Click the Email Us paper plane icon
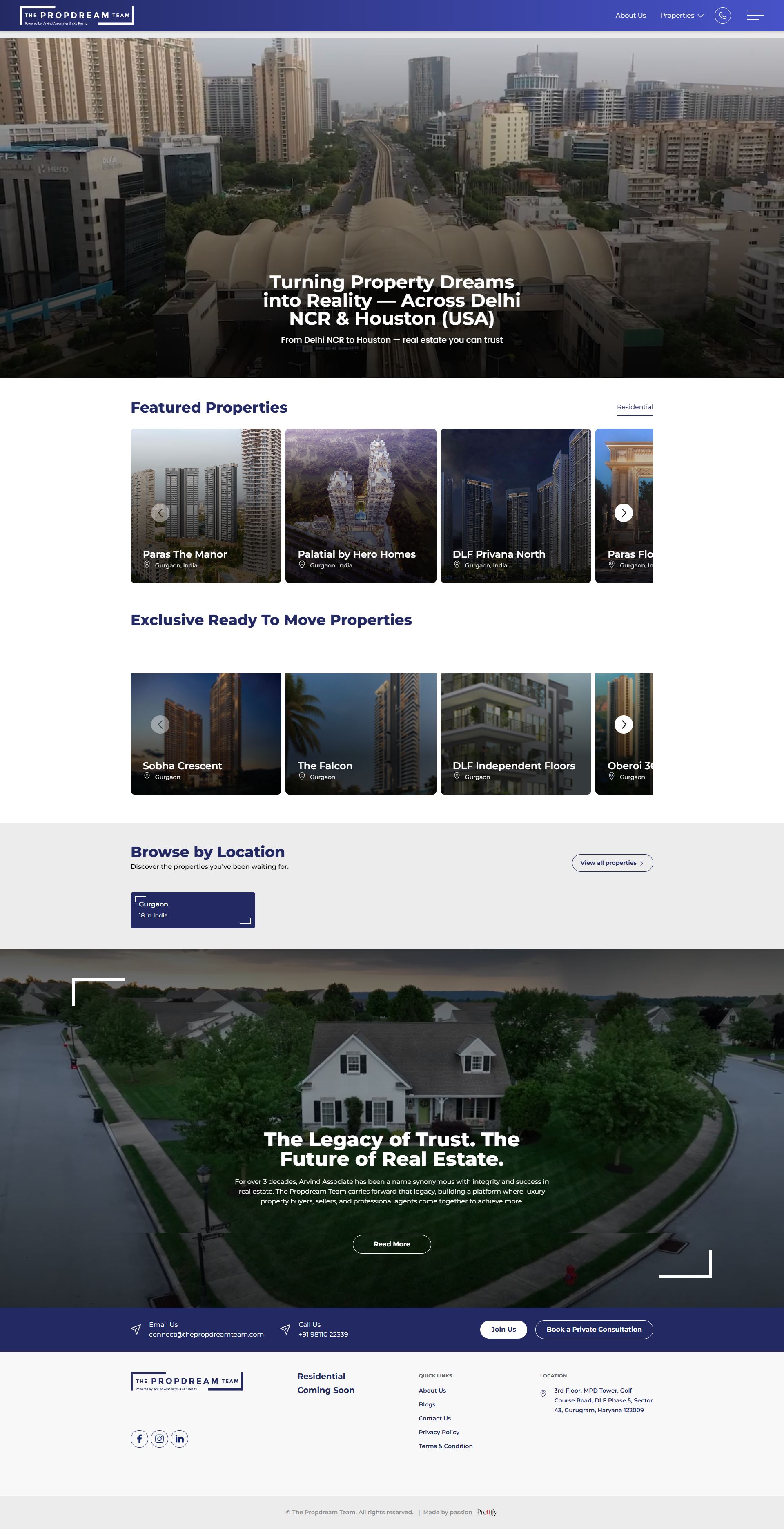 (x=136, y=1330)
